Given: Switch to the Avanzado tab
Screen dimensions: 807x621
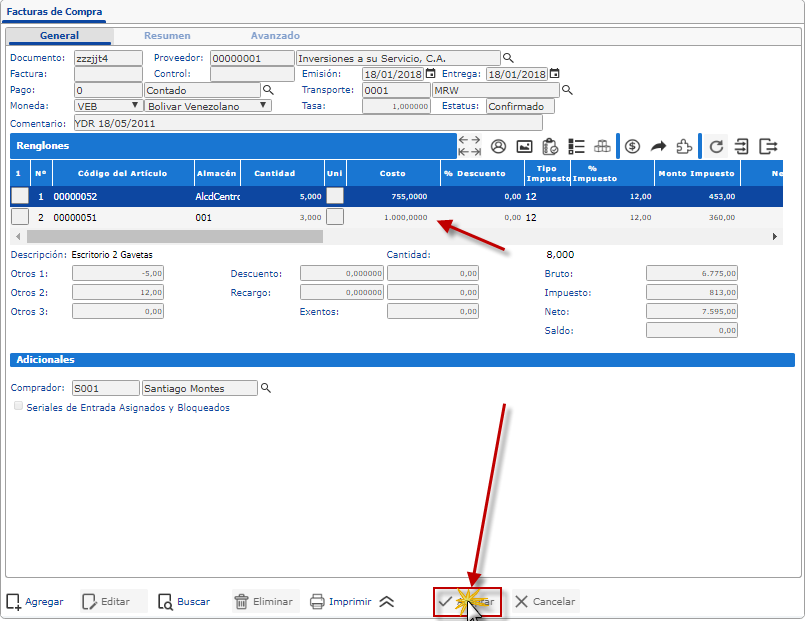Looking at the screenshot, I should click(x=275, y=36).
